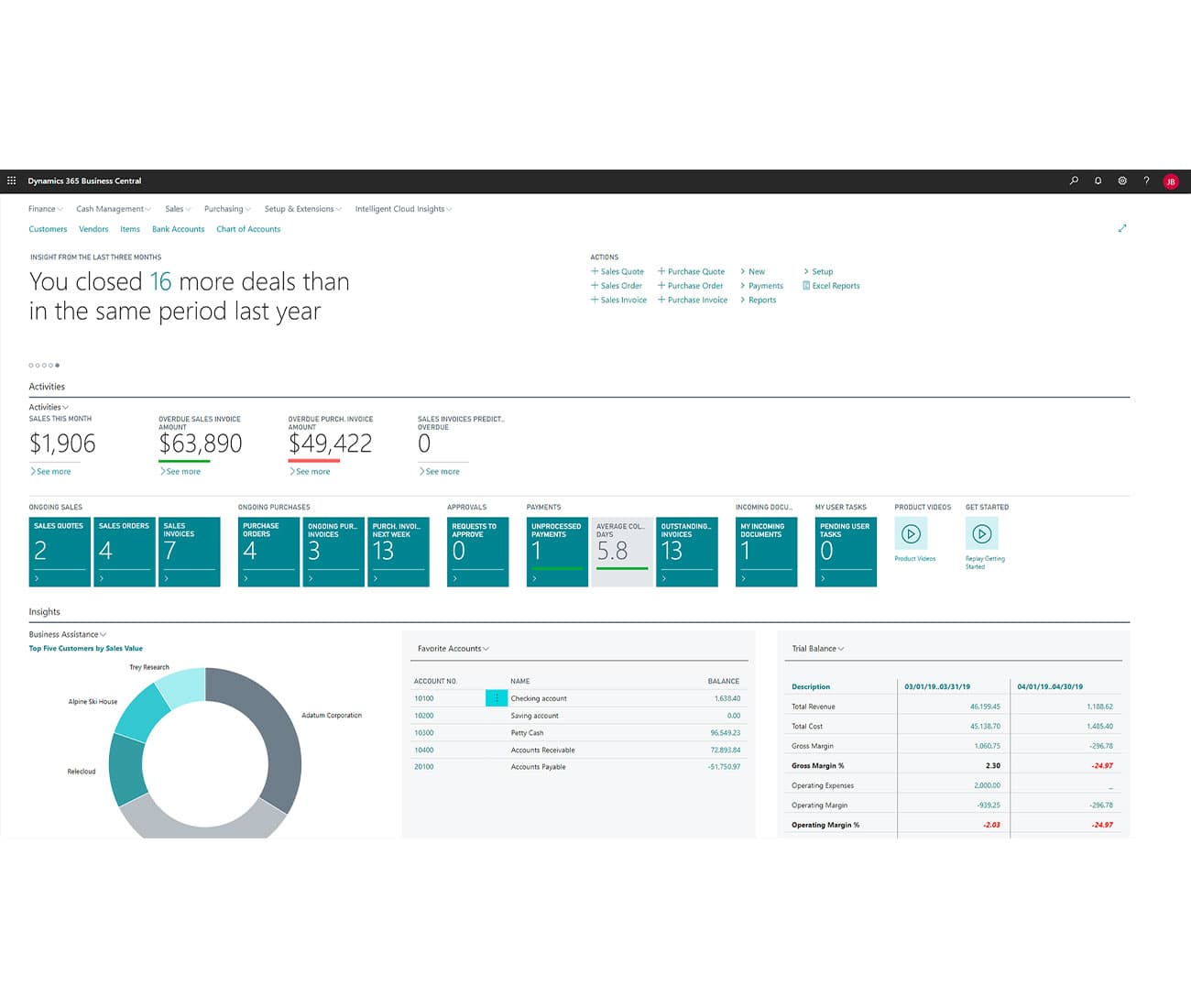See more under Overdue Purch. Invoice Amount

tap(310, 471)
